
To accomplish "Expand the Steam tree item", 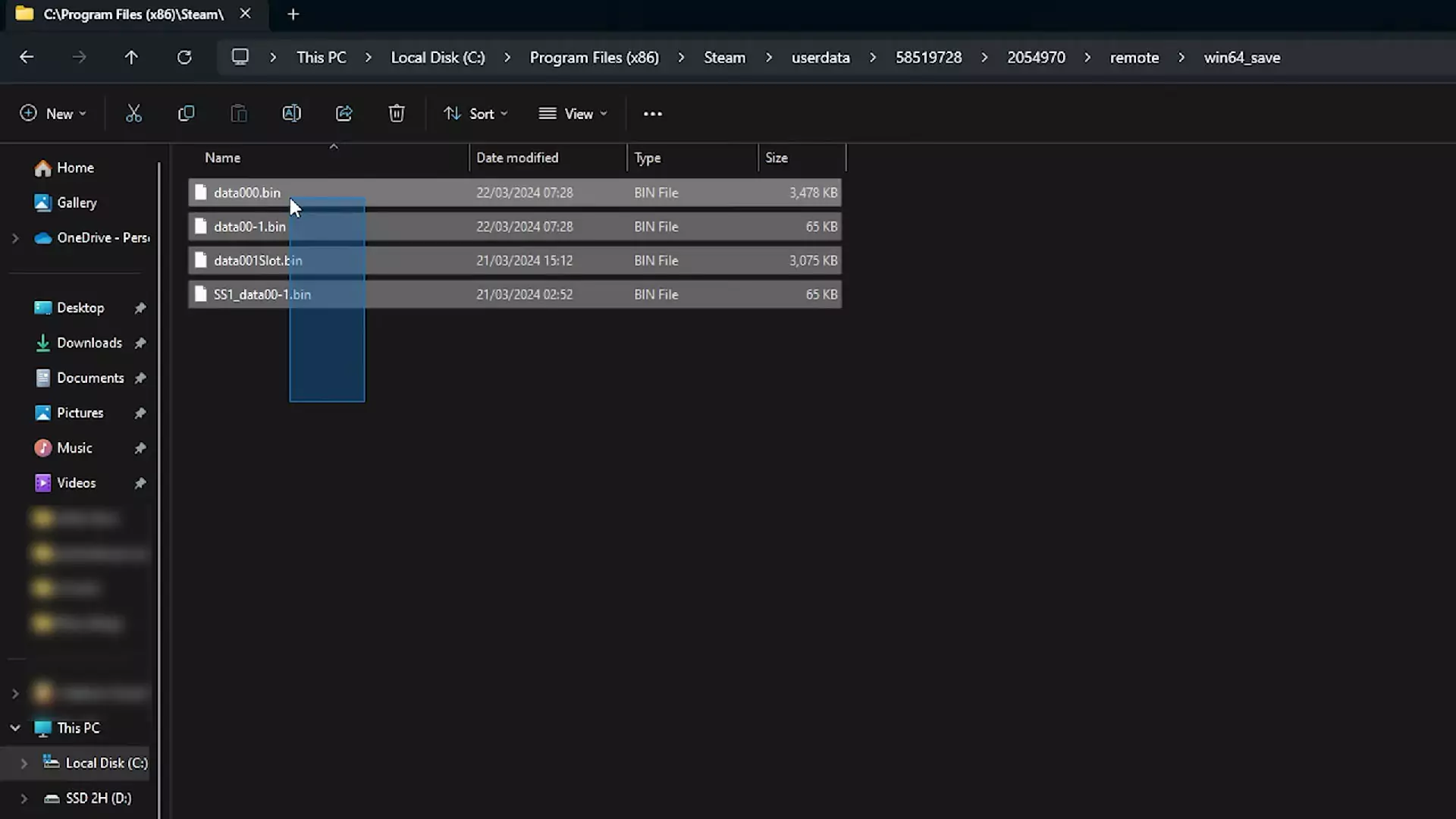I will point(770,57).
